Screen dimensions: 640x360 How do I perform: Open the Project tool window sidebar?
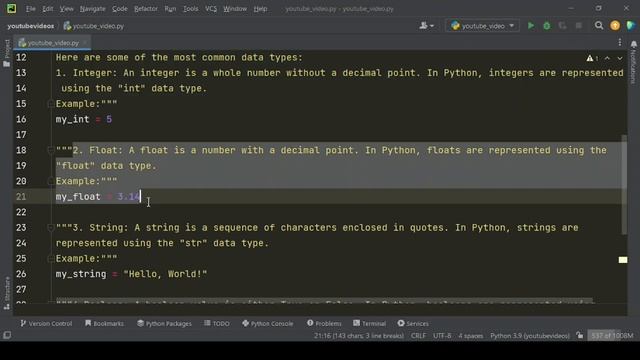pos(7,53)
